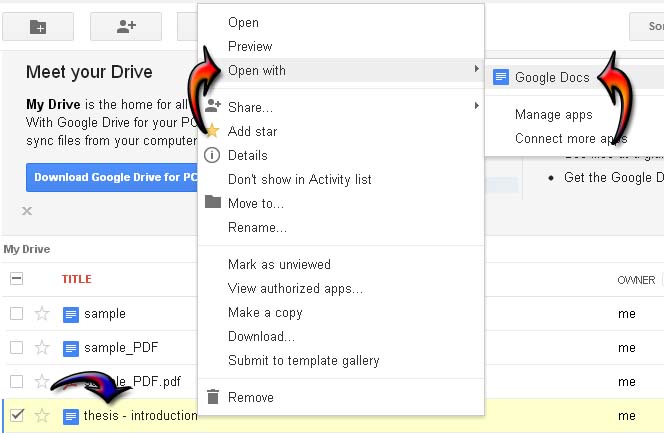Click the new folder toolbar button
This screenshot has width=664, height=437.
38,27
